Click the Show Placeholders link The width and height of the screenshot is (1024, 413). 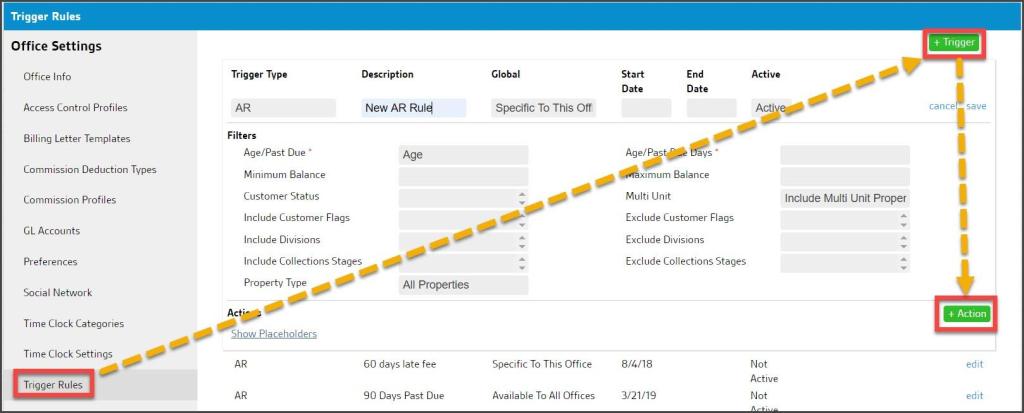274,334
